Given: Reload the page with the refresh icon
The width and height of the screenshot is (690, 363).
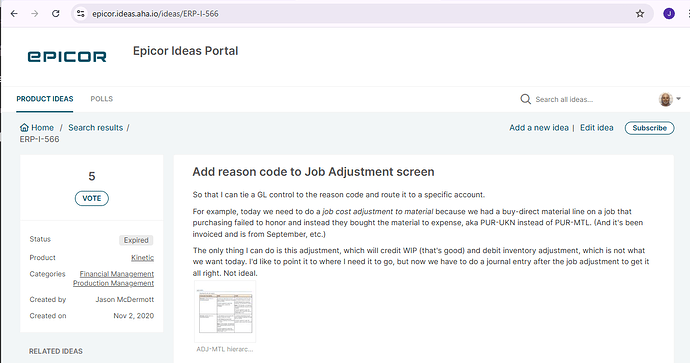Looking at the screenshot, I should [x=55, y=14].
